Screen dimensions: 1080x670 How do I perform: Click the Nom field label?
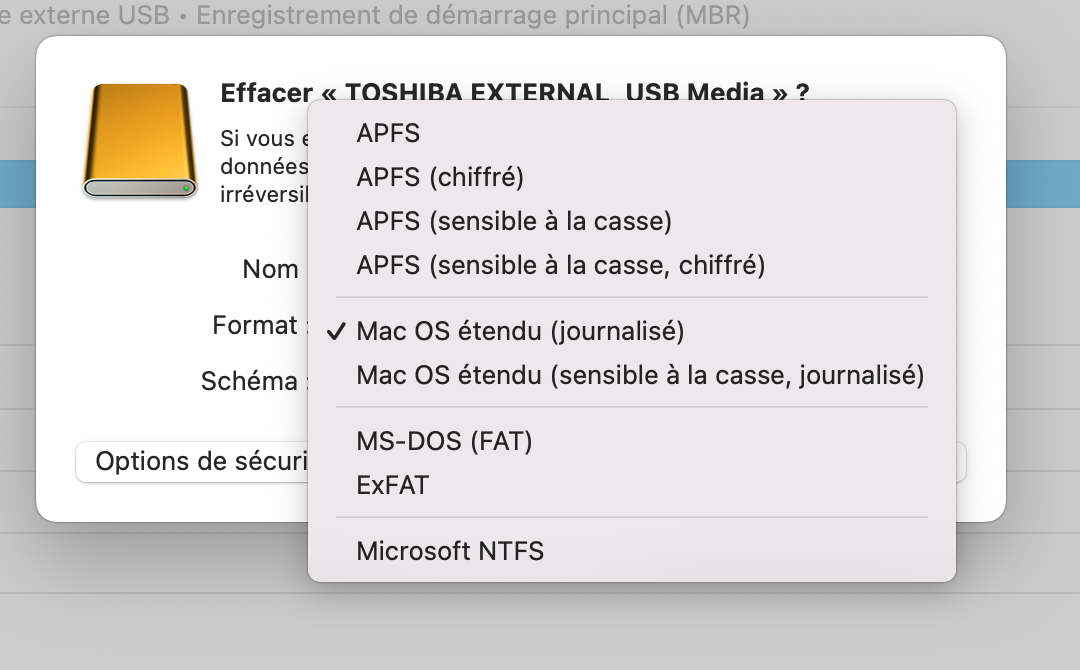(270, 269)
